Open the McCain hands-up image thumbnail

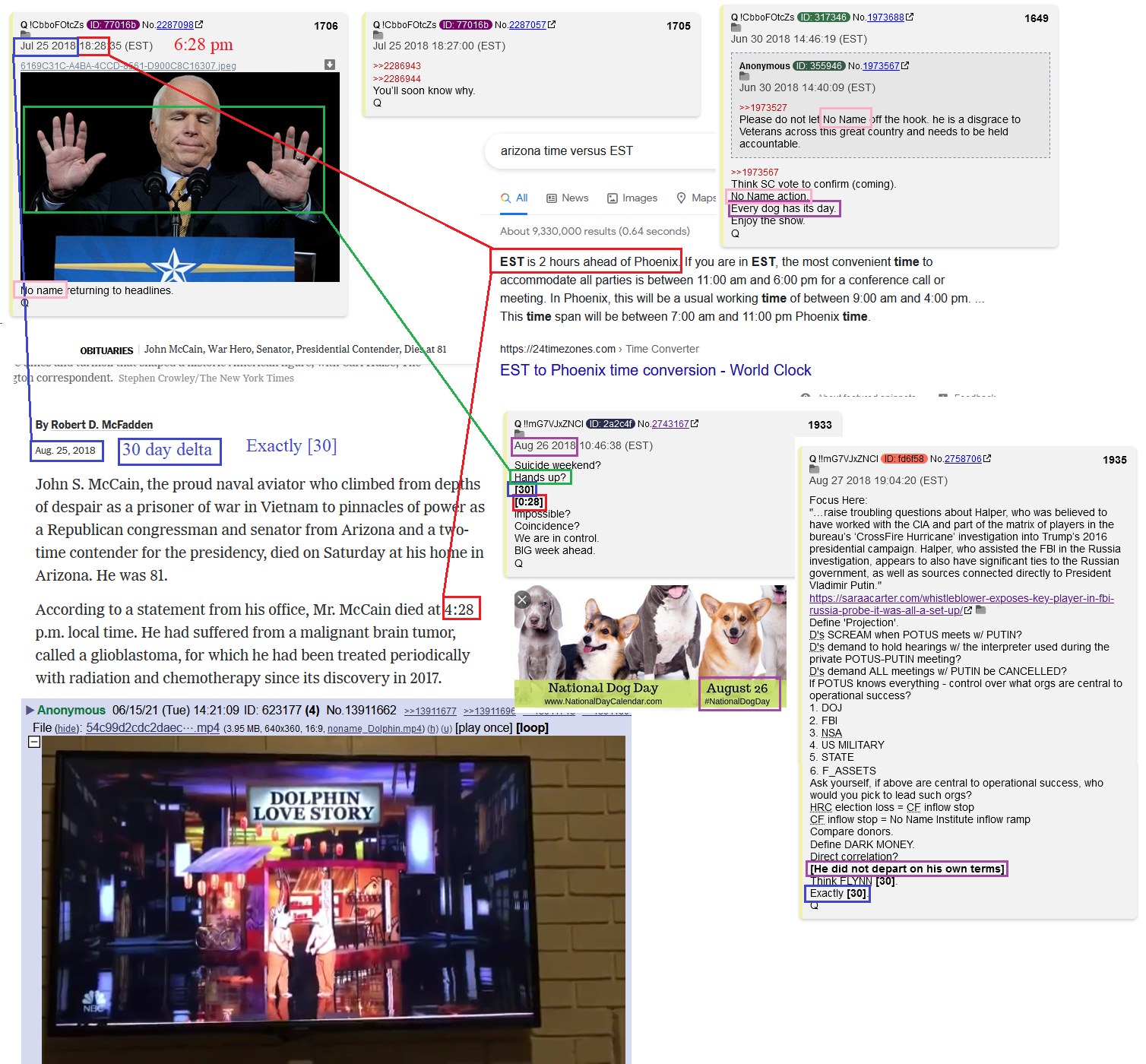coord(180,177)
